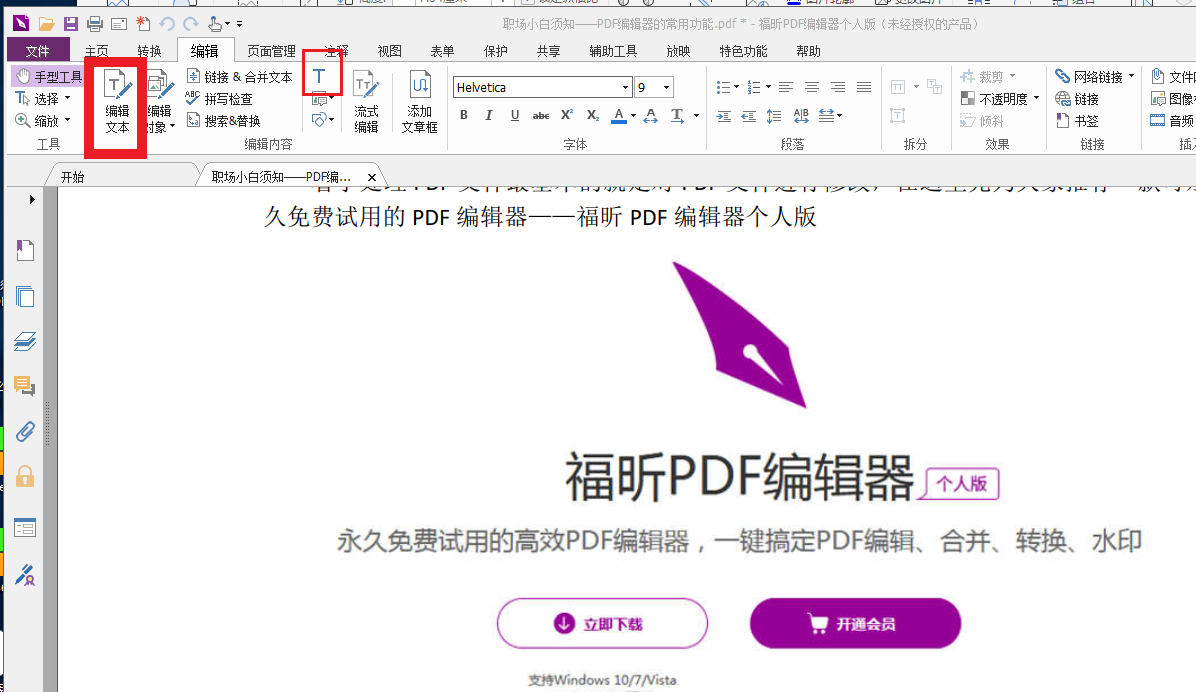Open the Security lock panel

pos(25,477)
